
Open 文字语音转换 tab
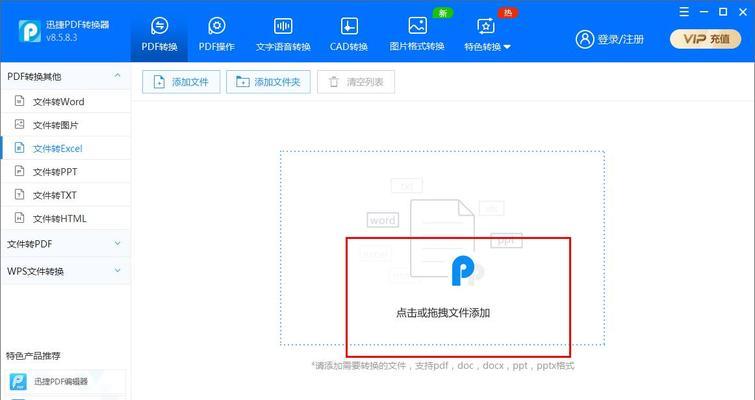click(283, 34)
